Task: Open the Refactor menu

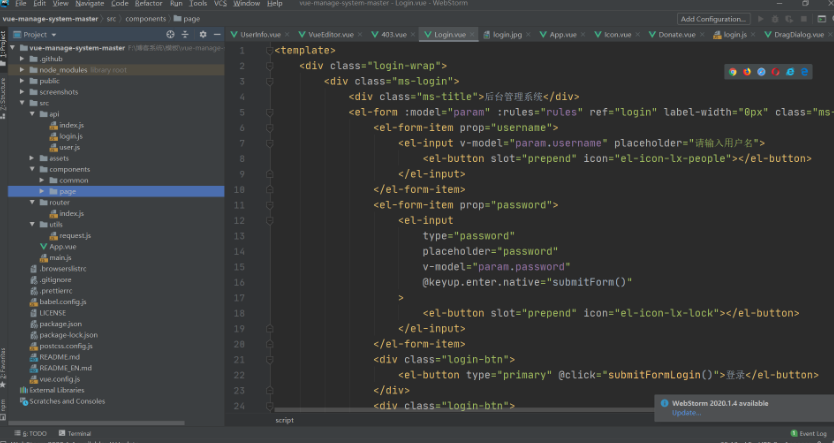Action: coord(148,3)
